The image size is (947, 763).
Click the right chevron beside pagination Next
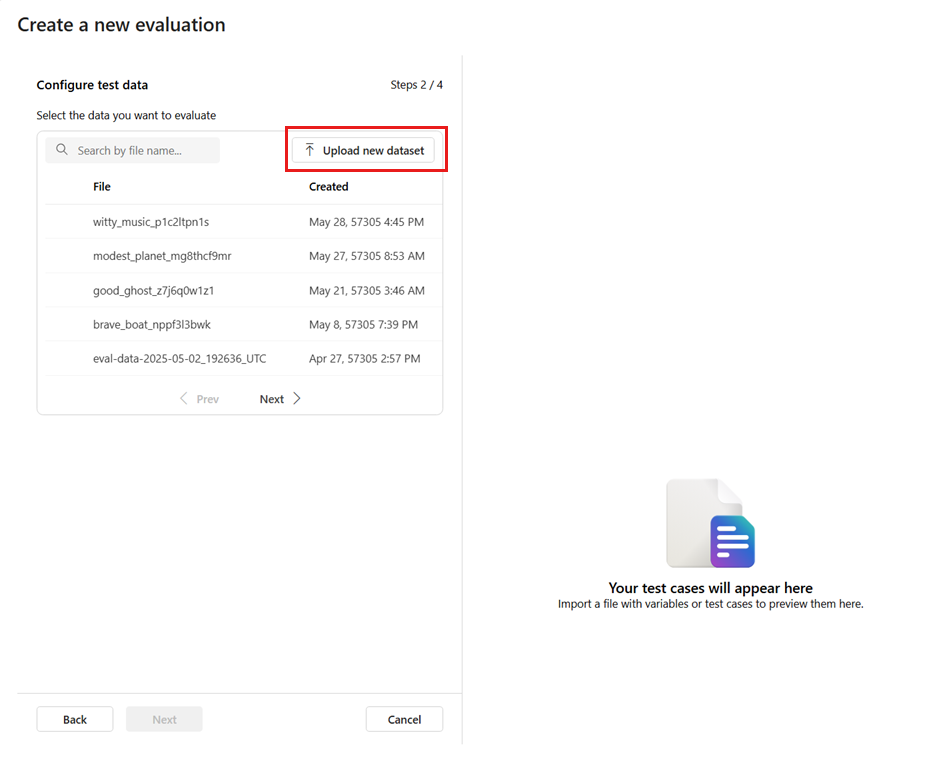(297, 399)
